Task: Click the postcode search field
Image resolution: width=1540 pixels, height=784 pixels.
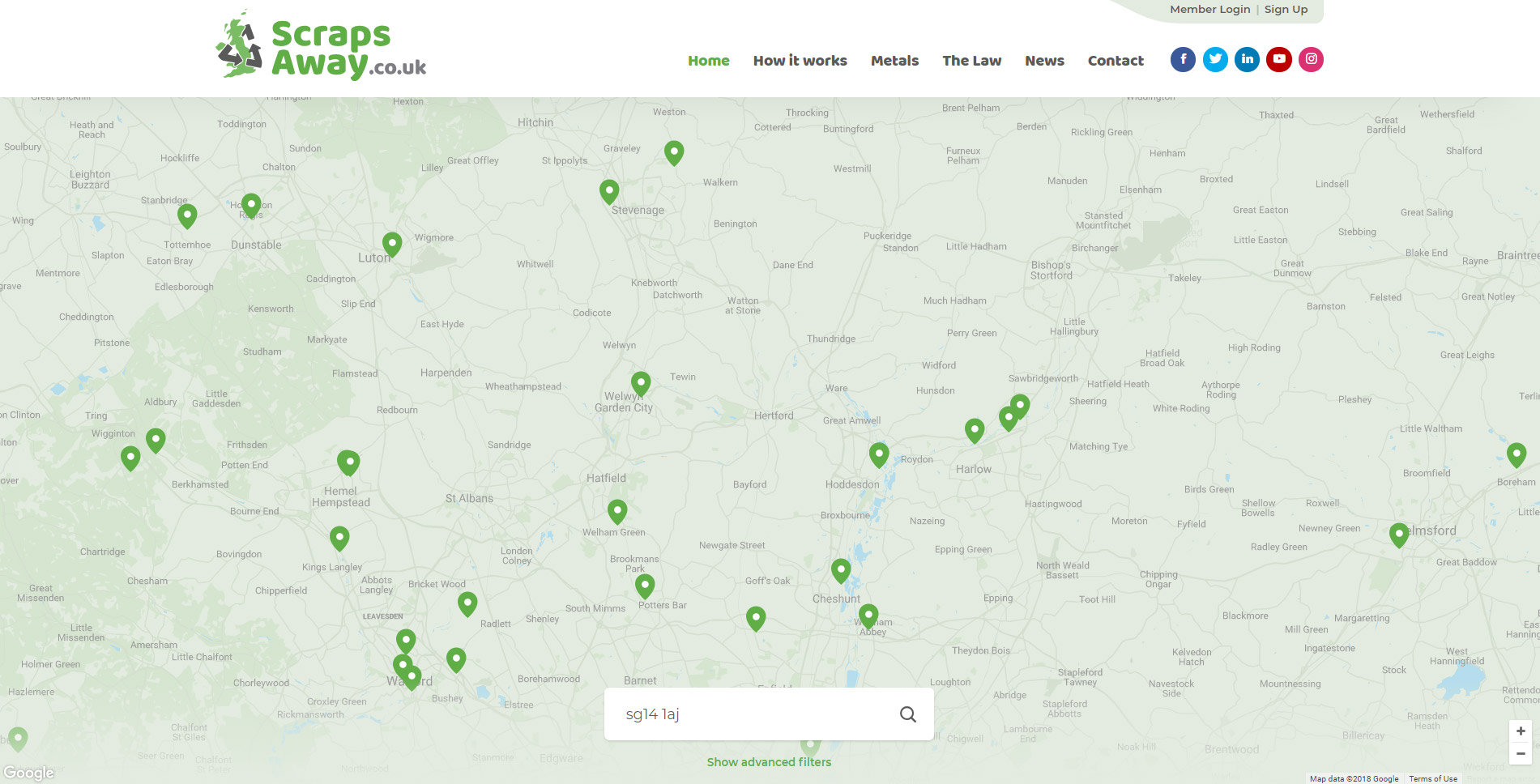Action: tap(753, 714)
